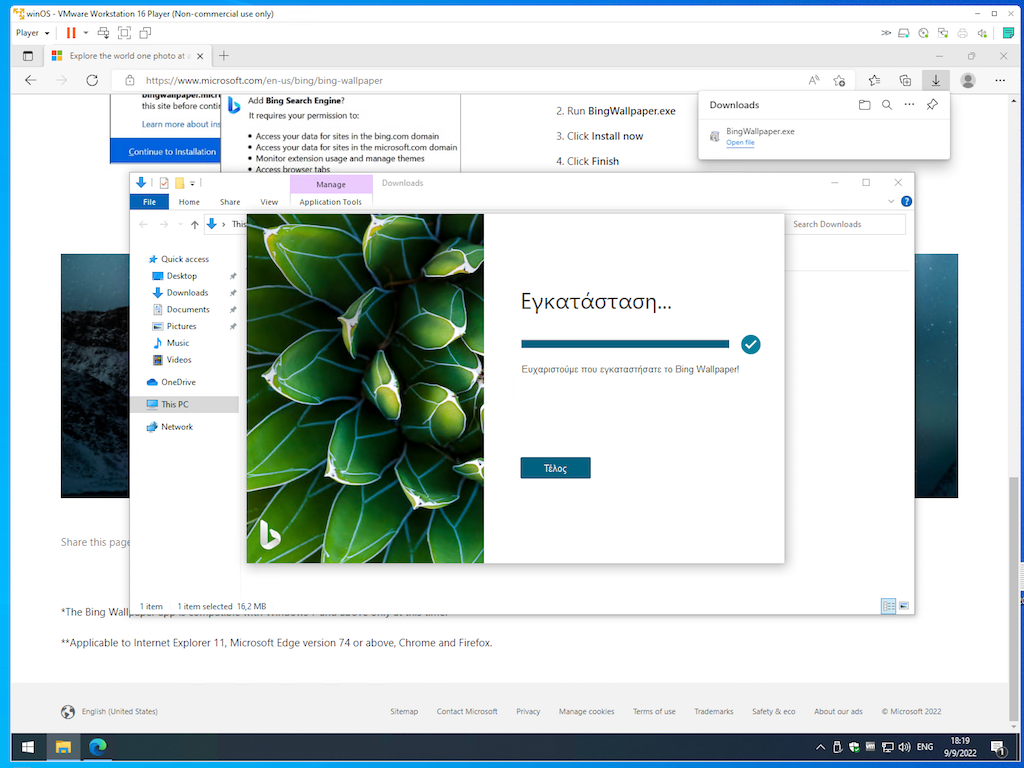Add this page to favorites
The image size is (1024, 768).
839,80
